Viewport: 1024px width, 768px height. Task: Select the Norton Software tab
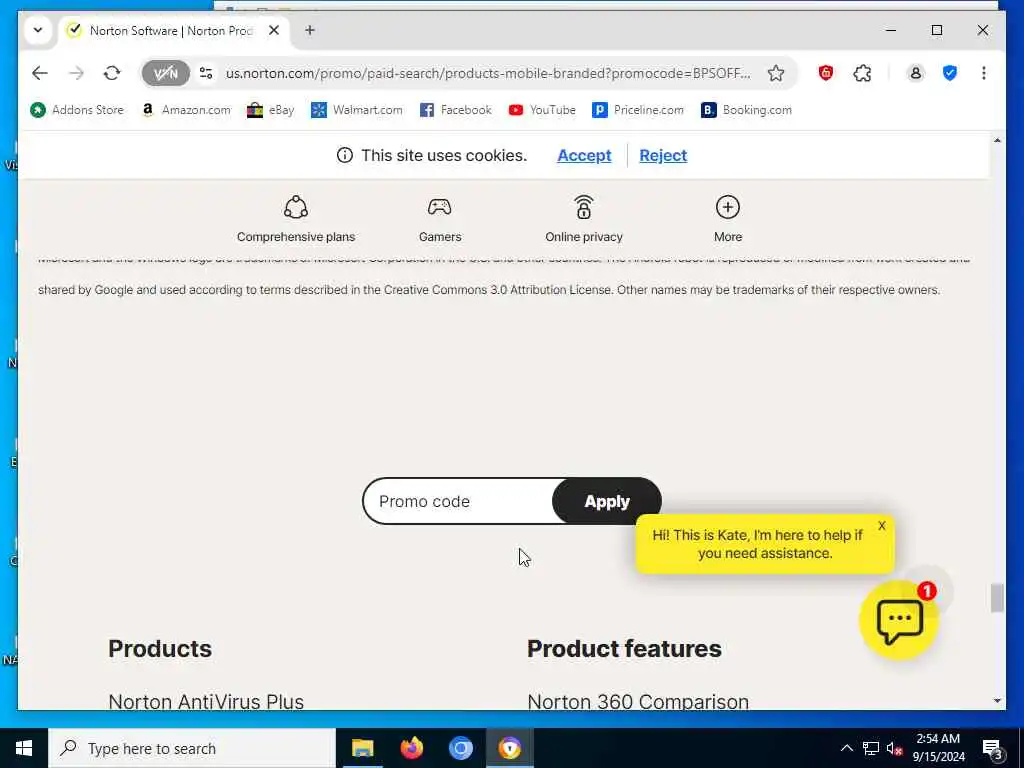coord(171,31)
